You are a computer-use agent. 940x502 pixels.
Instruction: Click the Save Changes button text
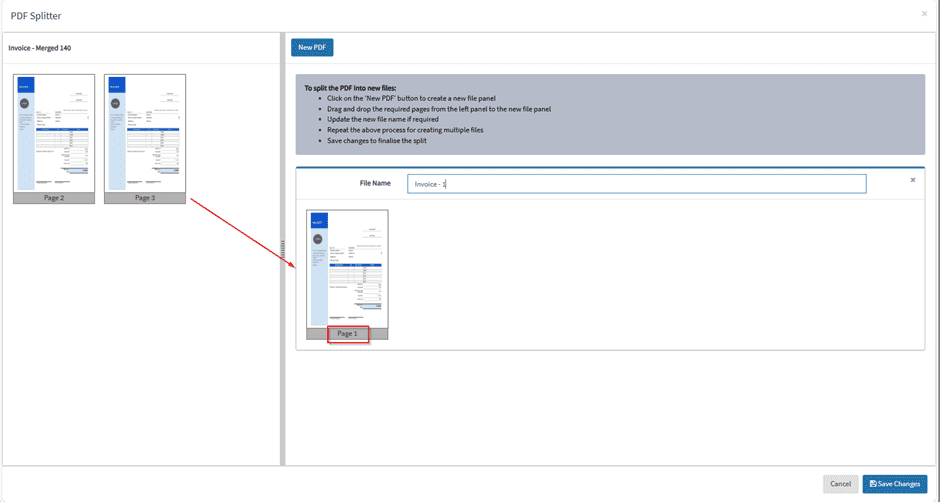click(x=899, y=484)
